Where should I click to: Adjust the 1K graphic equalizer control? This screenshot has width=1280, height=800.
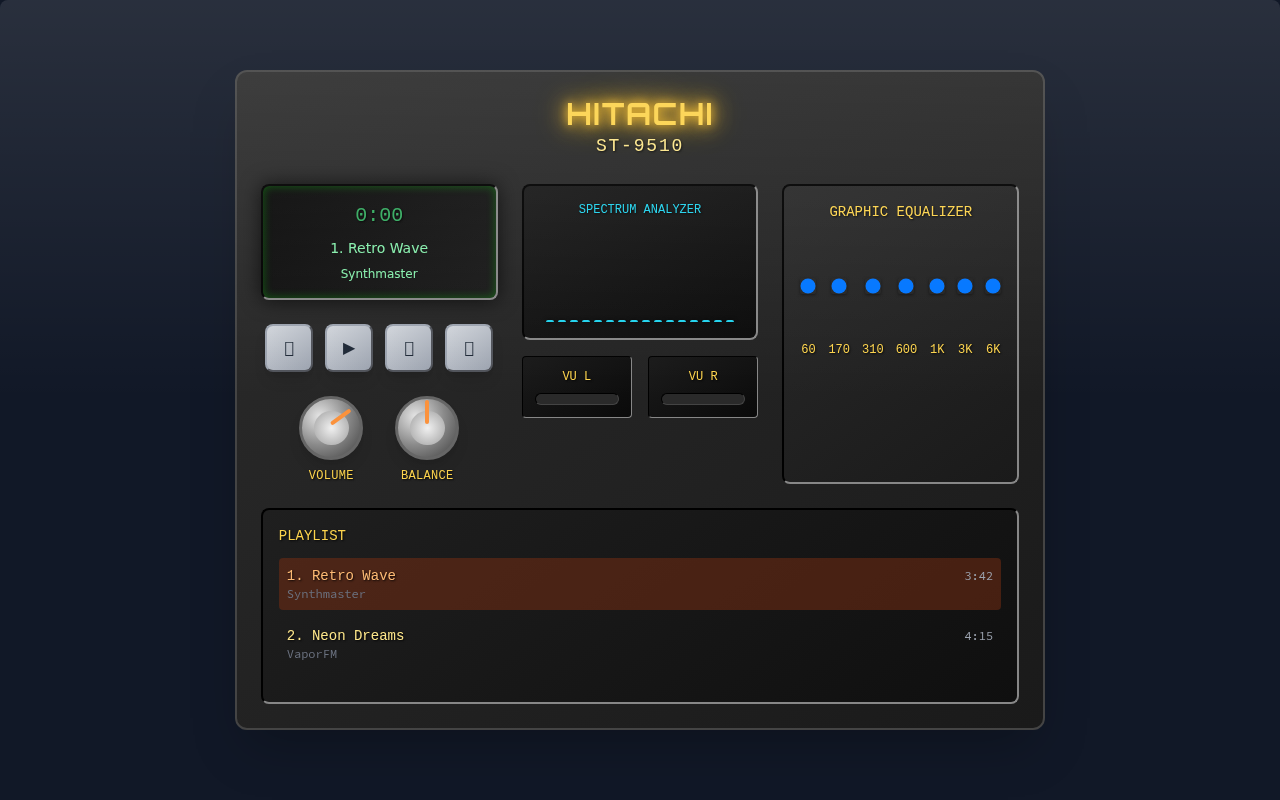click(936, 286)
